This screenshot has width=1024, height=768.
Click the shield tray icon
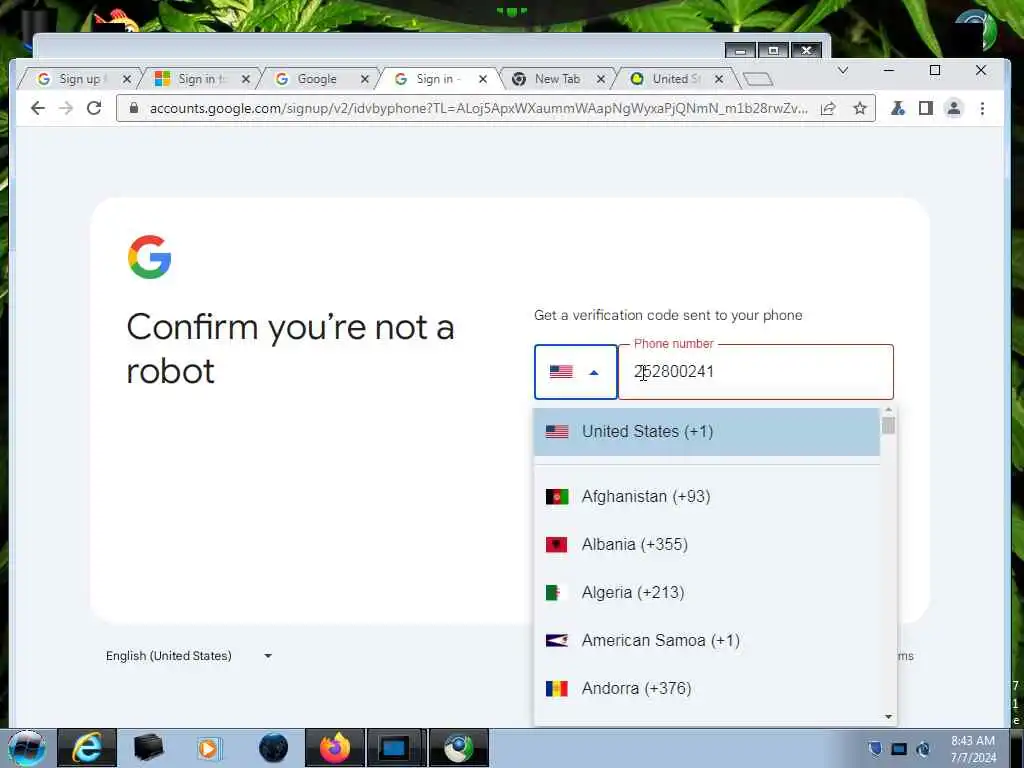click(874, 749)
